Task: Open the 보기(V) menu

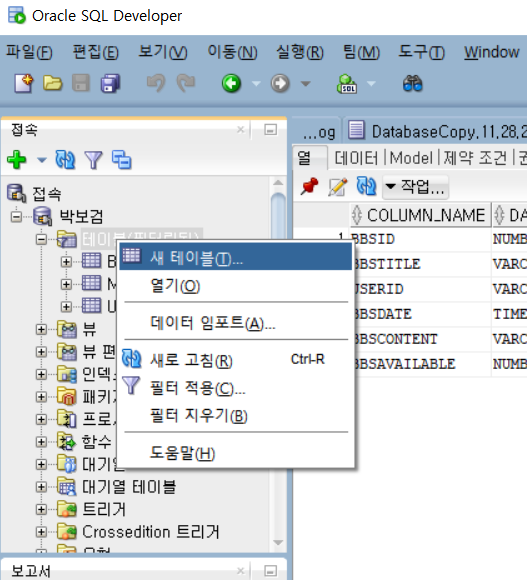Action: point(162,52)
